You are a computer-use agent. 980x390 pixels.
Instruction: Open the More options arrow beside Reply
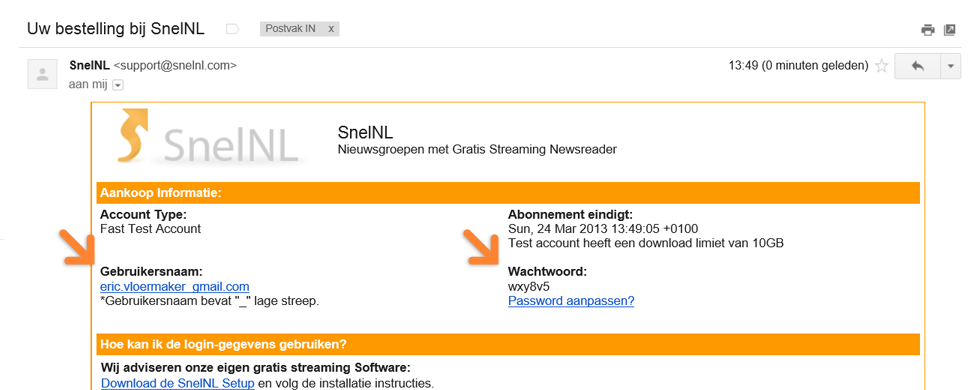950,66
